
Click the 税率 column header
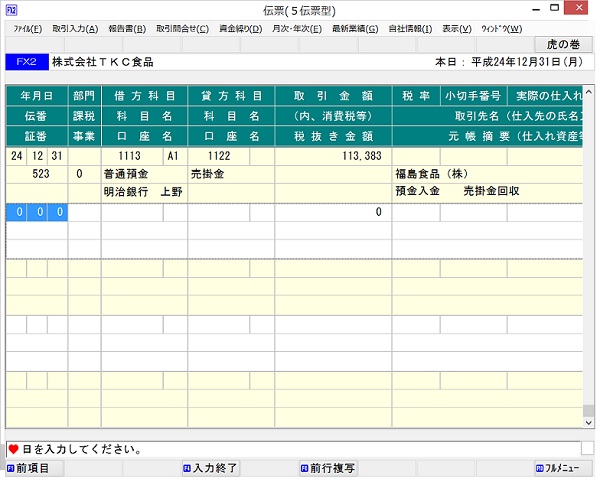coord(416,96)
